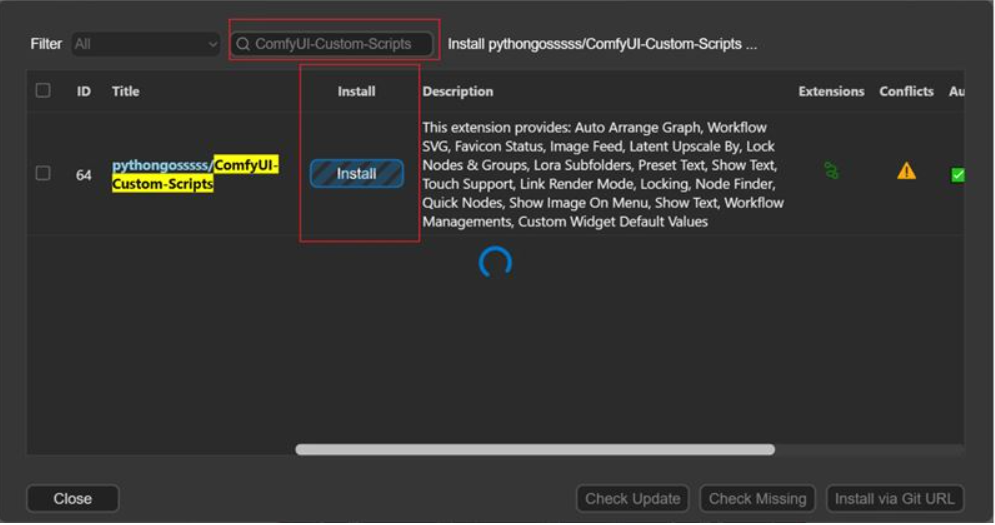Click the Extensions column header
The height and width of the screenshot is (525, 995).
(x=831, y=91)
